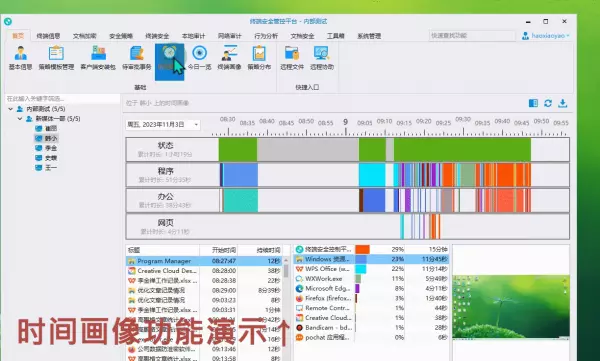
Task: Click the WXWork.exe icon in program list
Action: (x=299, y=279)
